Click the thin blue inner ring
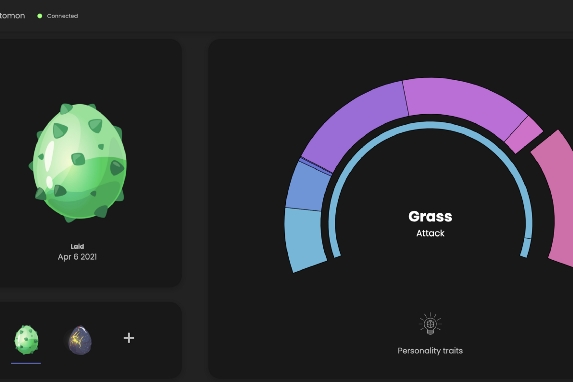Image resolution: width=573 pixels, height=382 pixels. pyautogui.click(x=430, y=125)
